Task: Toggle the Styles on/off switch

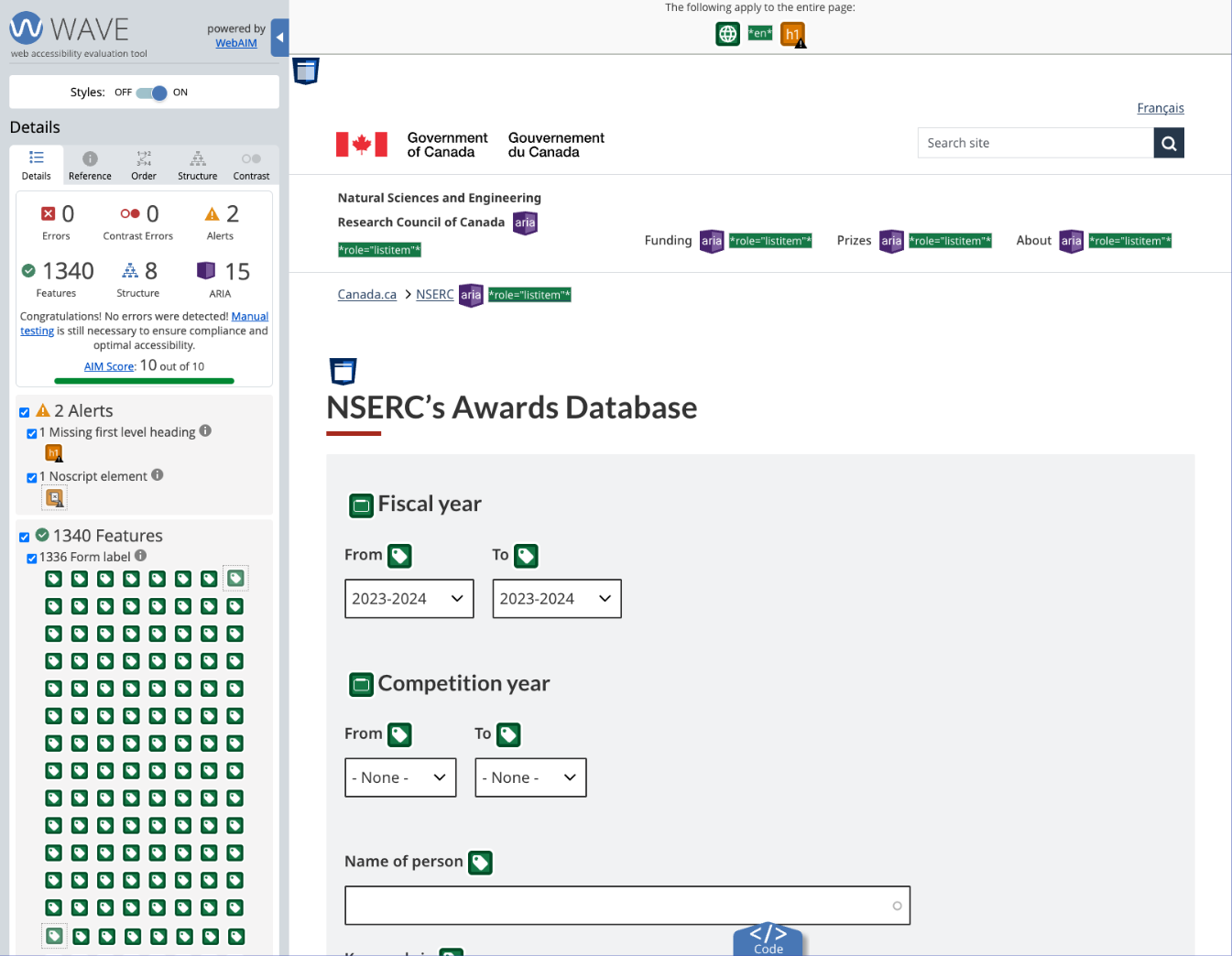Action: tap(152, 92)
